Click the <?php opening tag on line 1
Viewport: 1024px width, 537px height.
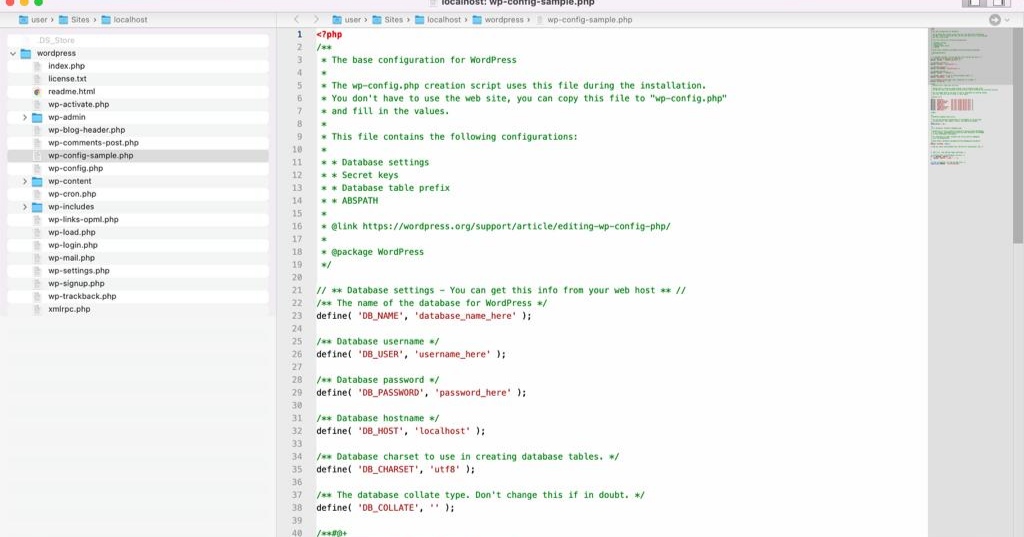329,35
